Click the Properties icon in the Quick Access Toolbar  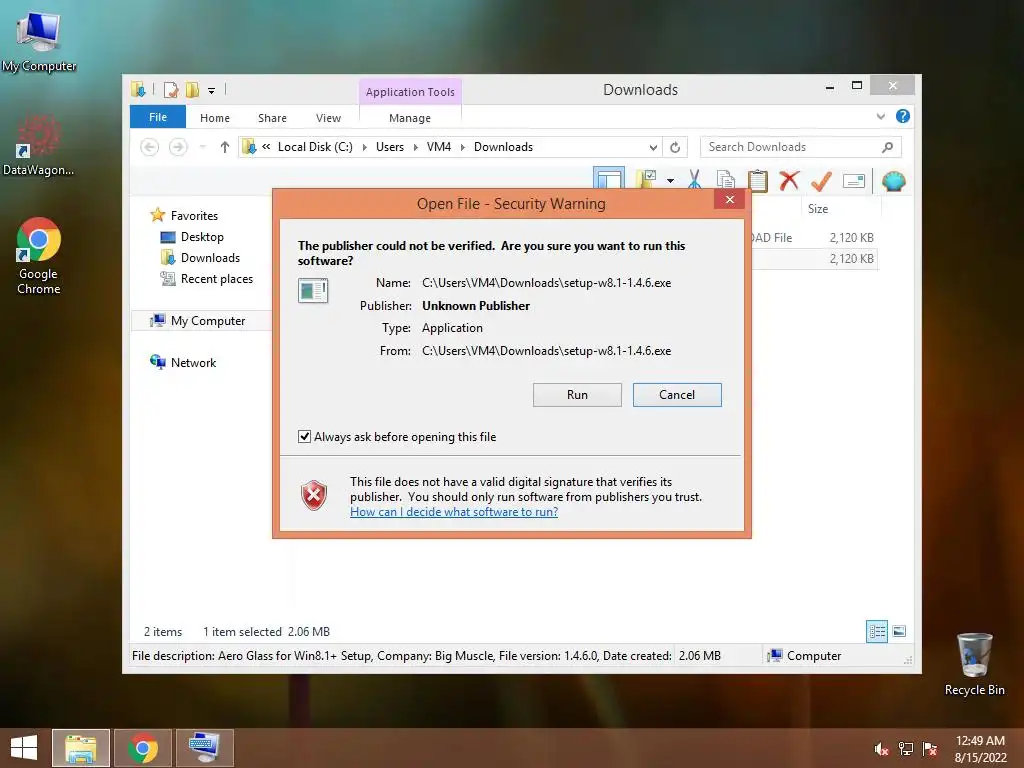pyautogui.click(x=170, y=89)
